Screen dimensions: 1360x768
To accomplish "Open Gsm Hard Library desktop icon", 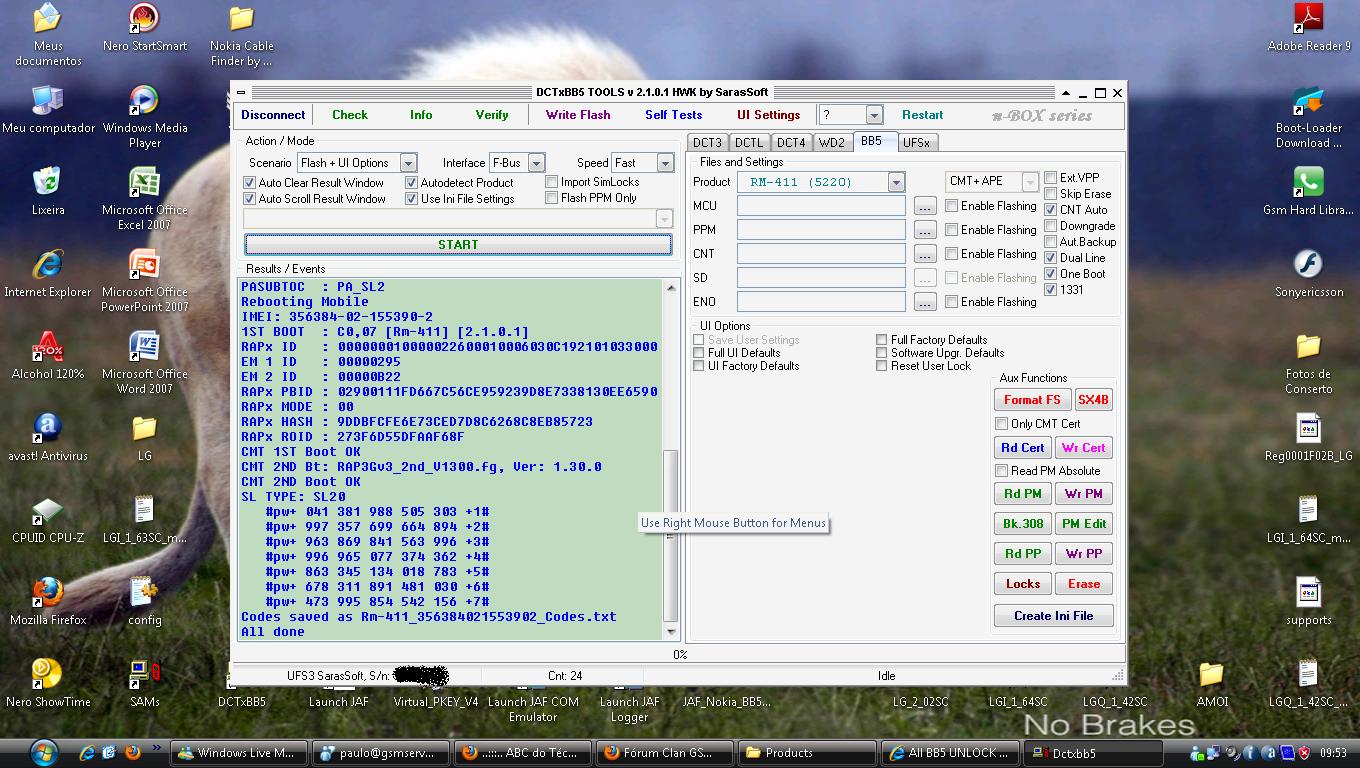I will [1308, 191].
